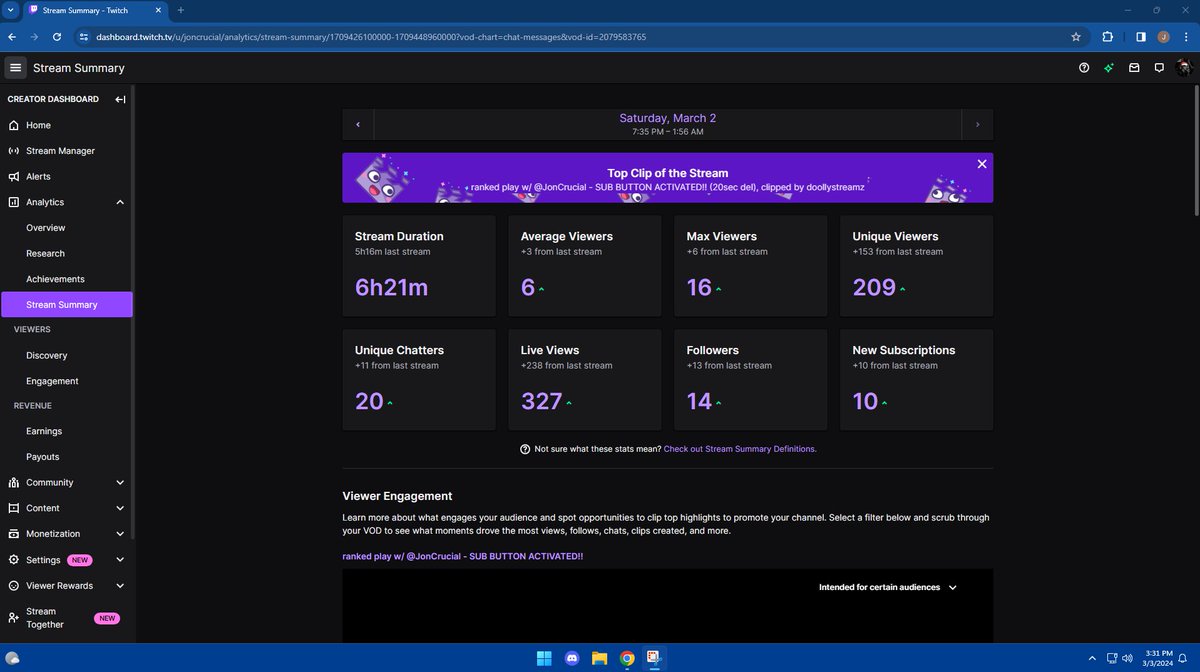Image resolution: width=1200 pixels, height=672 pixels.
Task: Open a new browser tab
Action: [181, 10]
